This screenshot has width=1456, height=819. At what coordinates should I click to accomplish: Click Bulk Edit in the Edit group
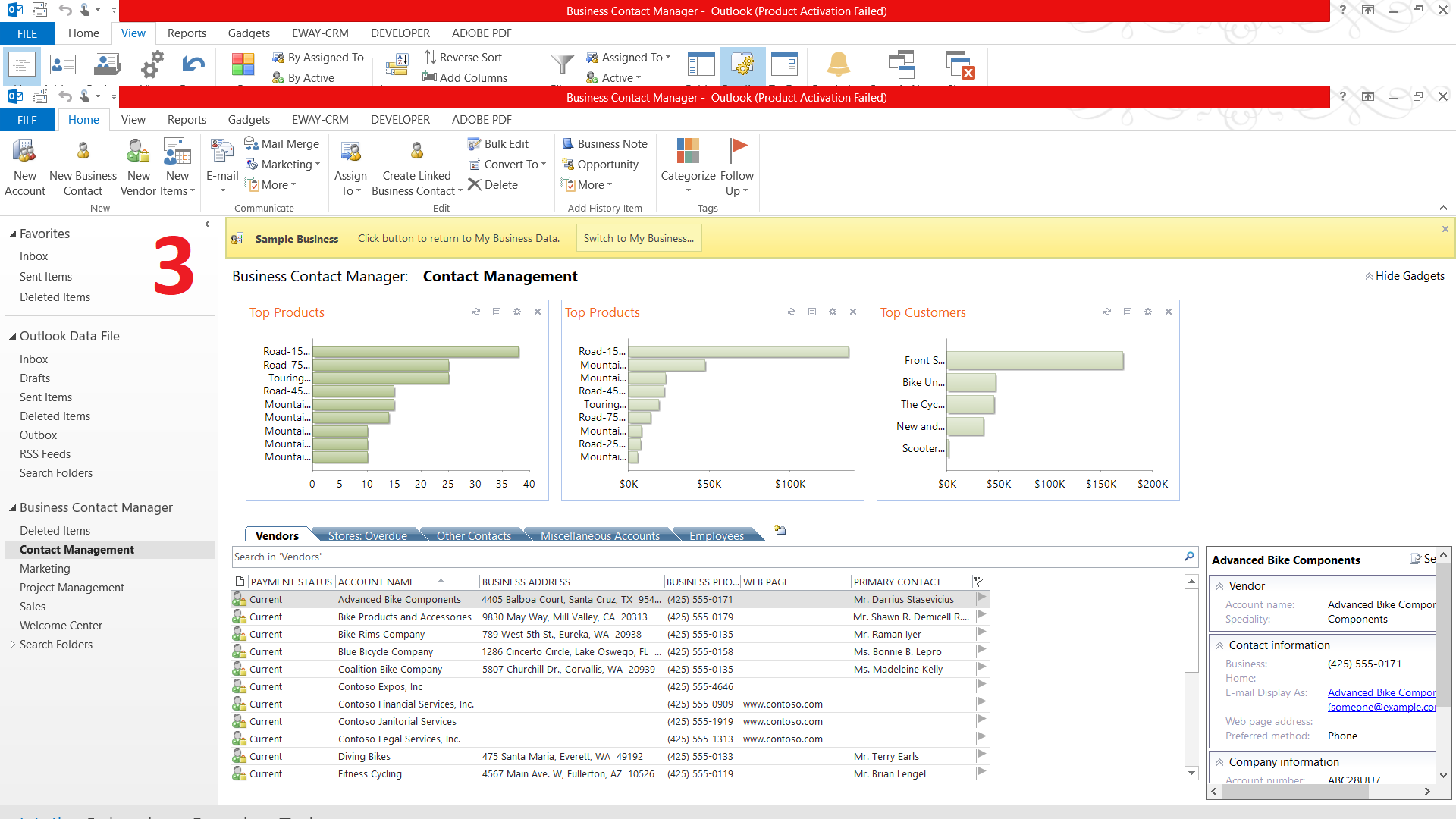coord(498,143)
